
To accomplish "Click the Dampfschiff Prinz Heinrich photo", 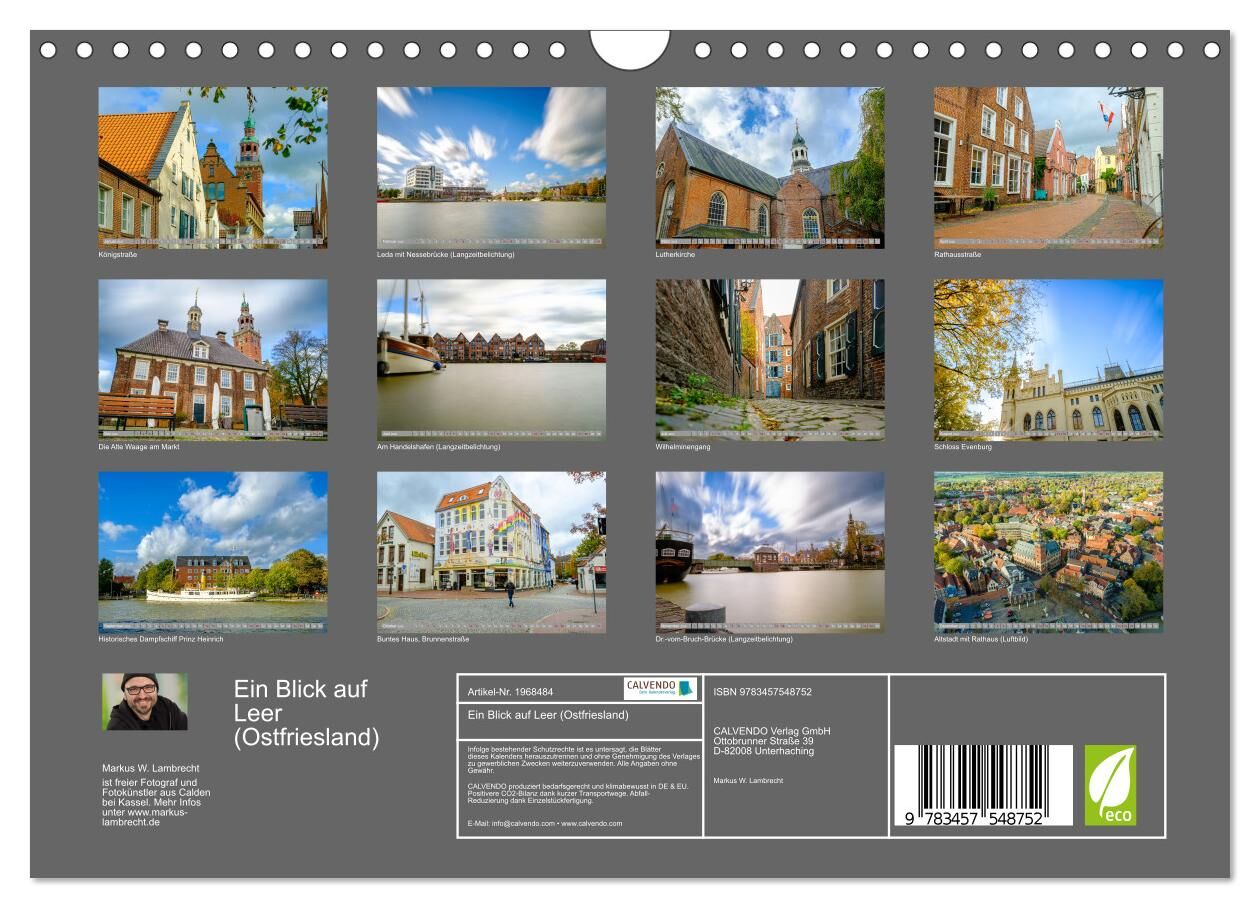I will tap(213, 552).
